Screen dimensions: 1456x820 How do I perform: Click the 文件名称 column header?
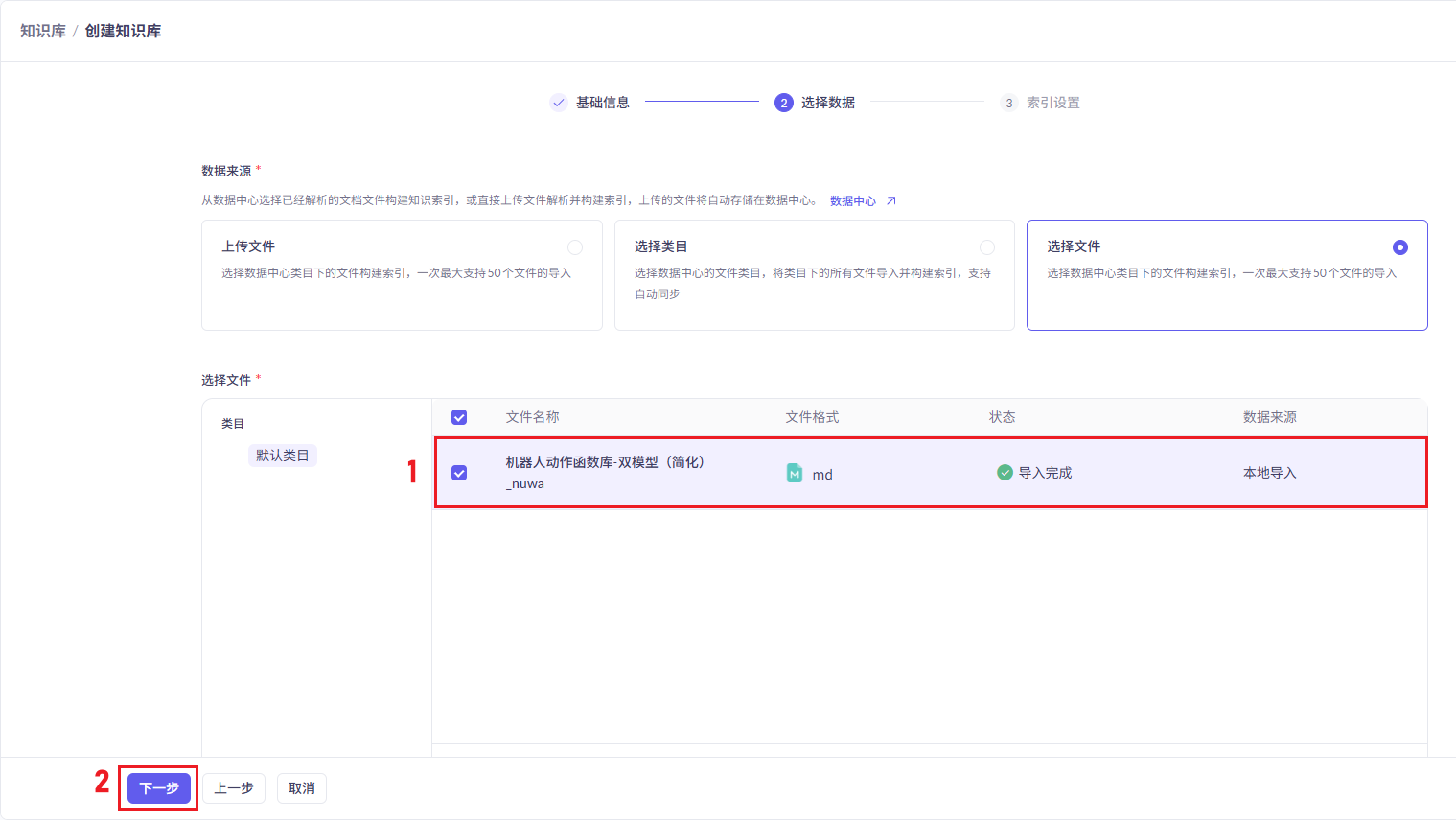coord(532,417)
